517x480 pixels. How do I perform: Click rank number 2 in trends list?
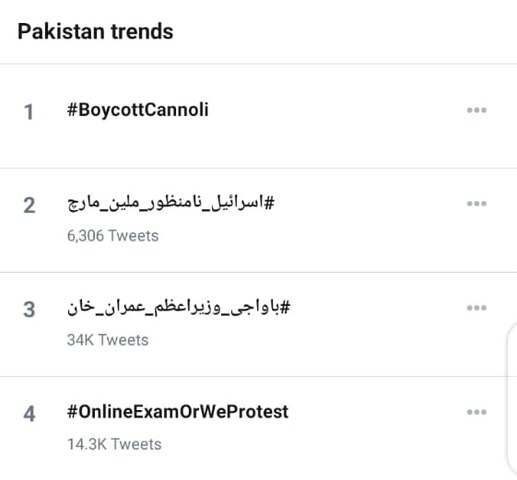(29, 205)
